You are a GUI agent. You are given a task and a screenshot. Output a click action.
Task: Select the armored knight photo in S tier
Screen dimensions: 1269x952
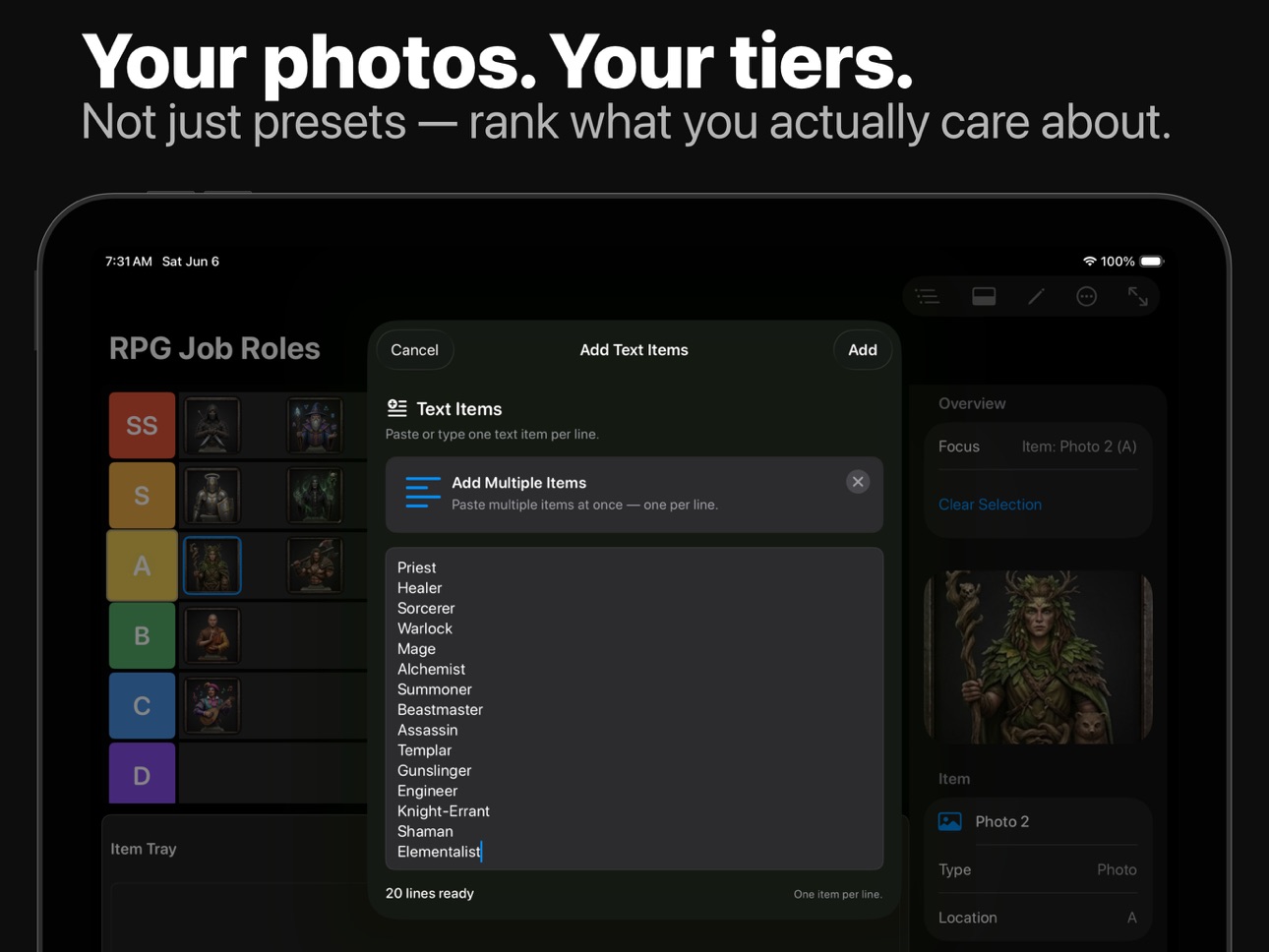(212, 495)
